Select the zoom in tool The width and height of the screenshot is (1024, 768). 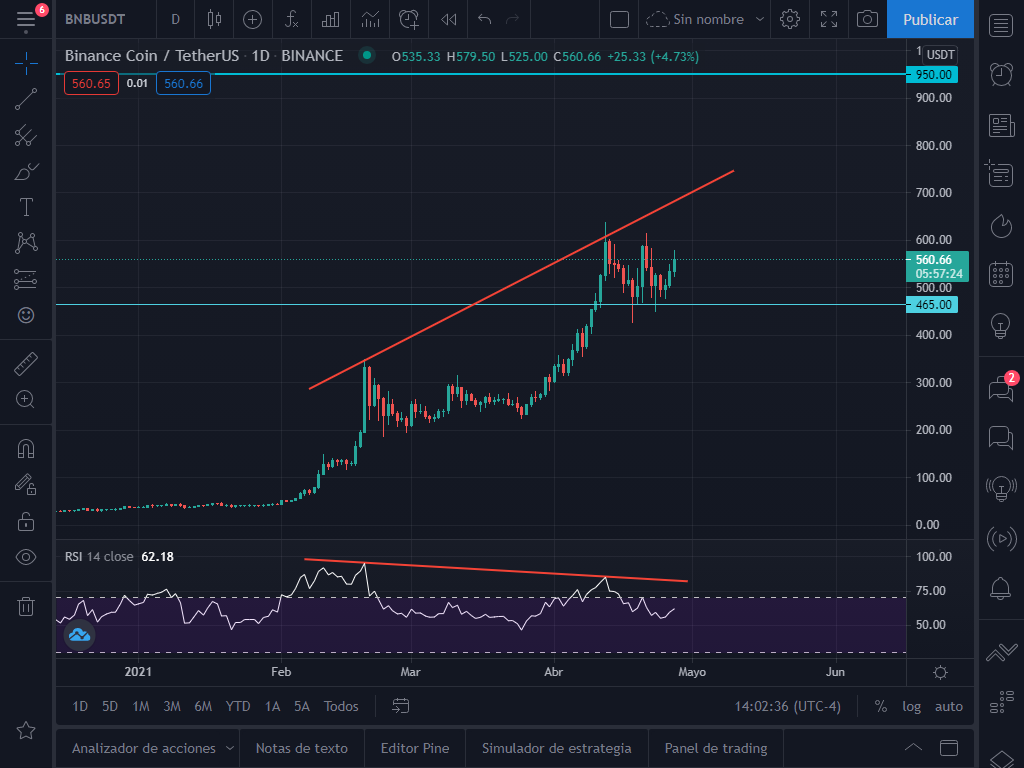tap(25, 399)
